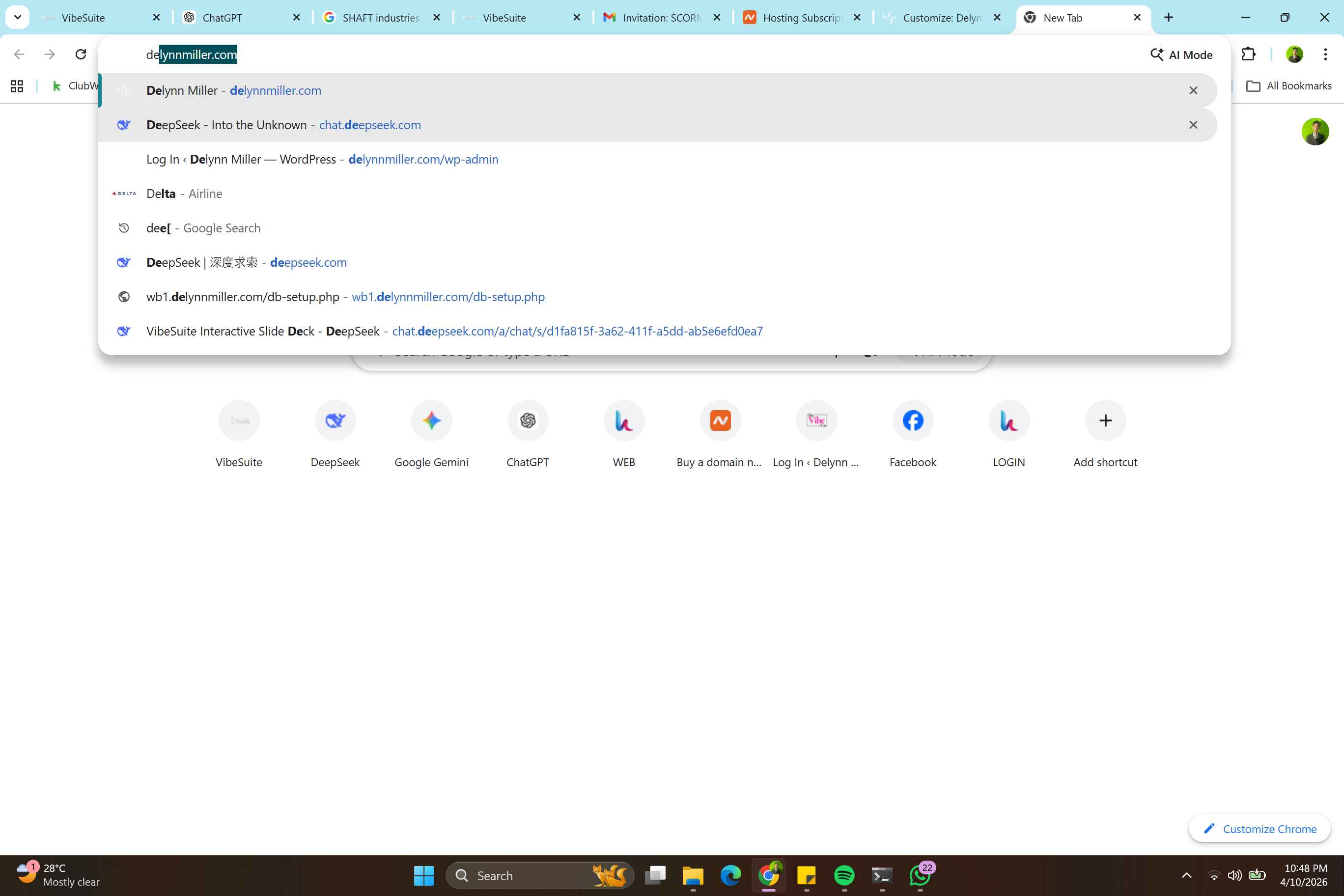
Task: Reload the current page
Action: pos(81,55)
